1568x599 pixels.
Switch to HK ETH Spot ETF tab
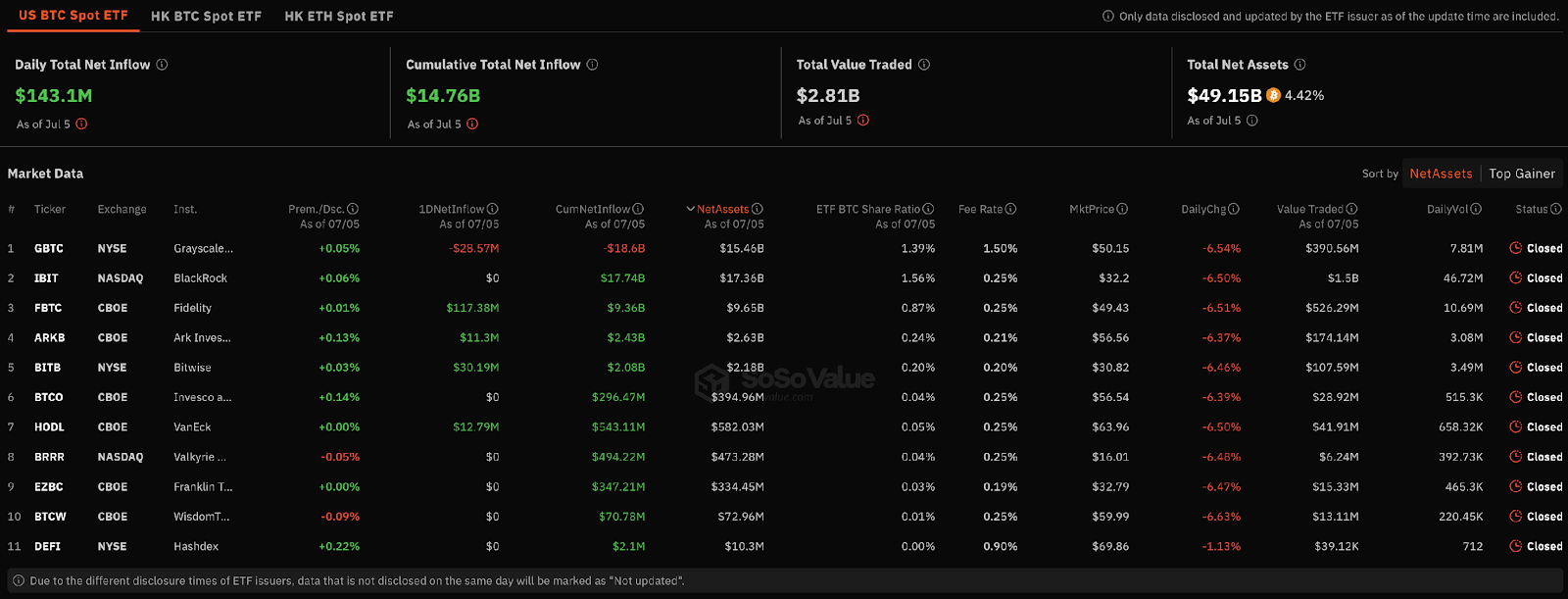[x=339, y=16]
